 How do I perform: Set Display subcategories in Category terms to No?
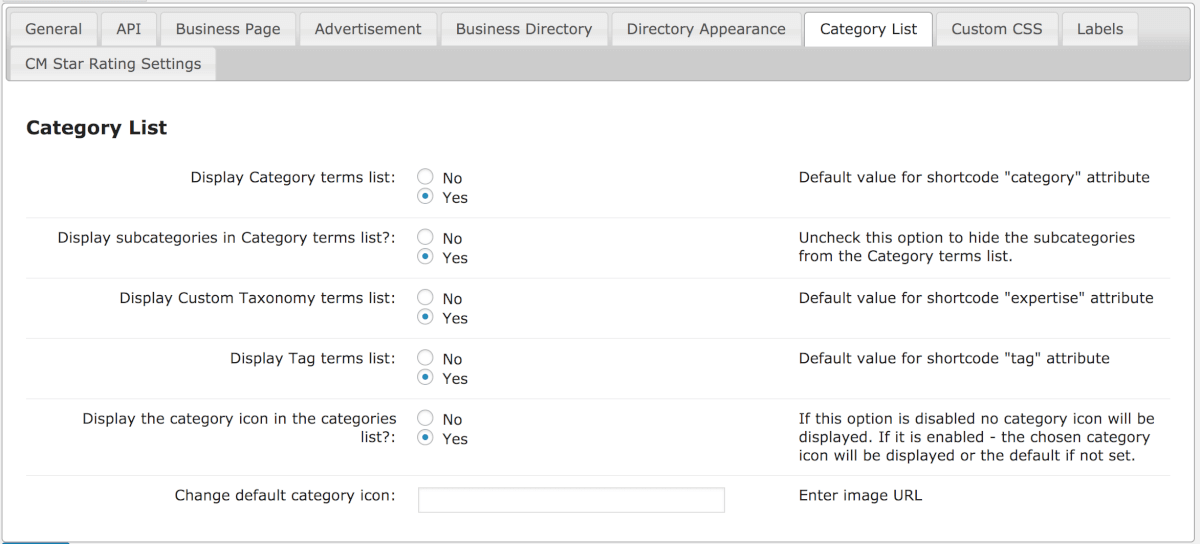(x=425, y=238)
